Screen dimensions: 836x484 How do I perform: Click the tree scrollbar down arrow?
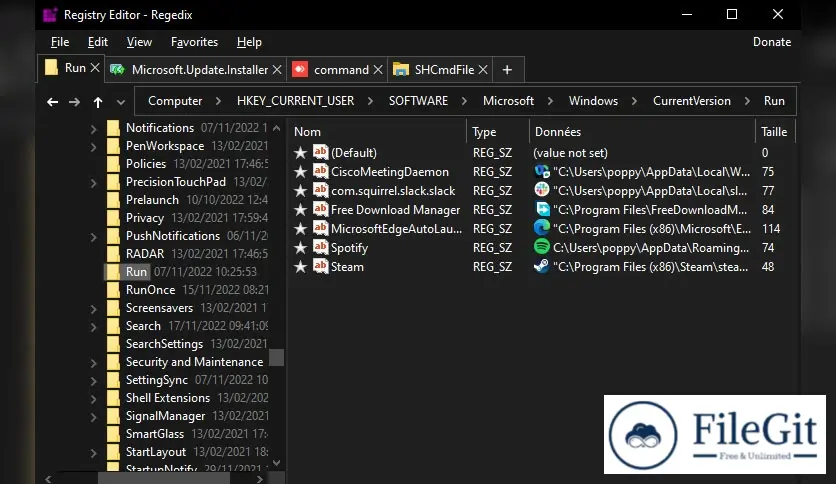[276, 463]
